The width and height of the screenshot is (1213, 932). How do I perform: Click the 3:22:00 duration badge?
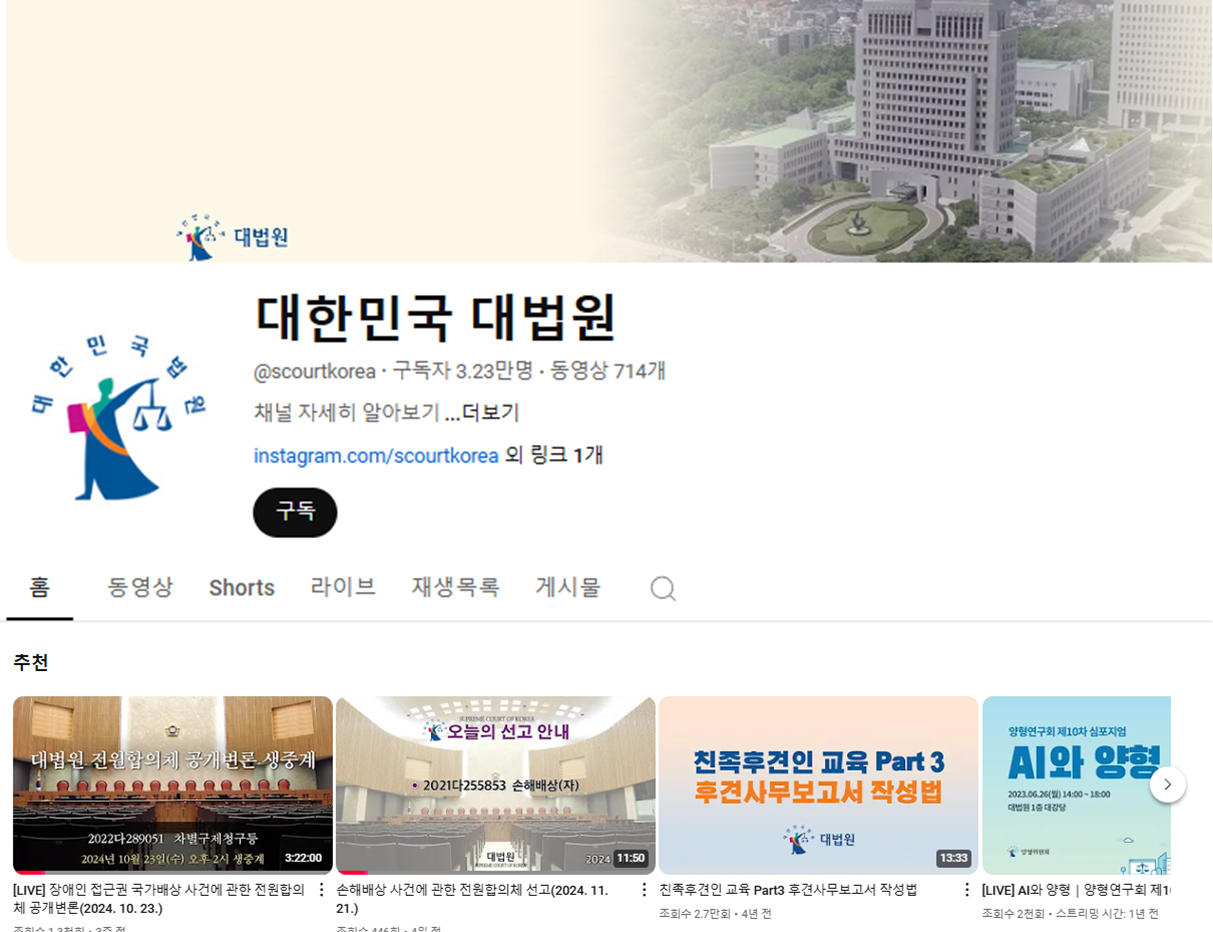303,858
